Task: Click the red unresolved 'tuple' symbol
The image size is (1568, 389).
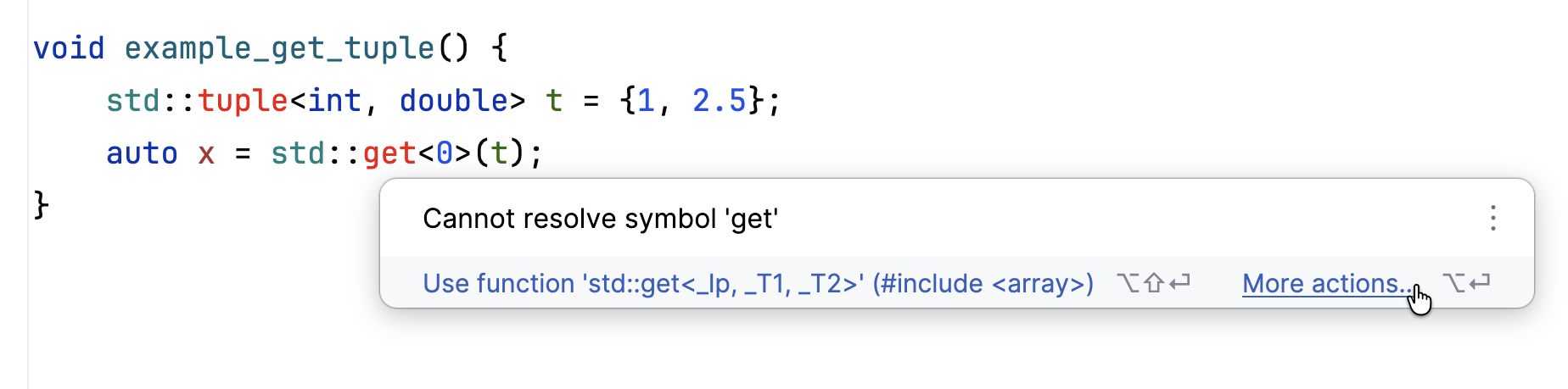Action: coord(243,101)
